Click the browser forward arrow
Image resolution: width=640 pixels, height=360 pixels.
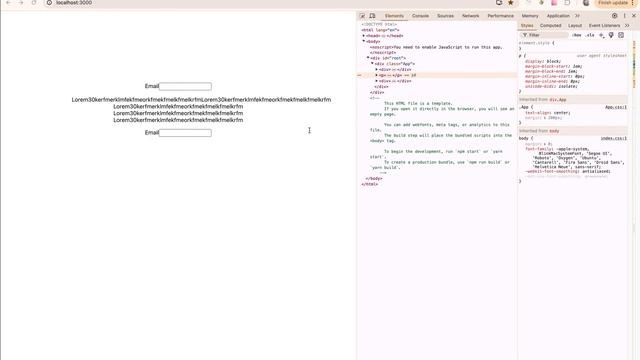click(x=21, y=2)
